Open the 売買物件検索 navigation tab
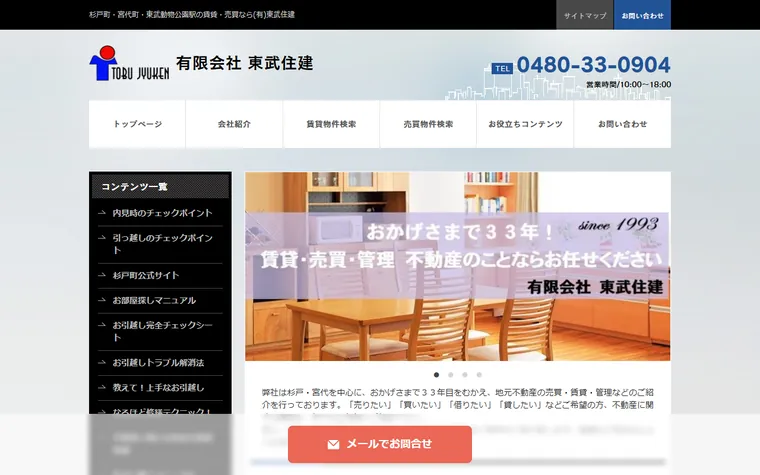 (x=428, y=124)
